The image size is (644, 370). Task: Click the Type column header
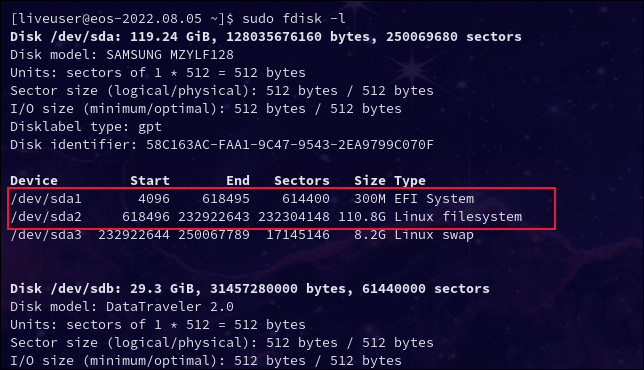[410, 181]
